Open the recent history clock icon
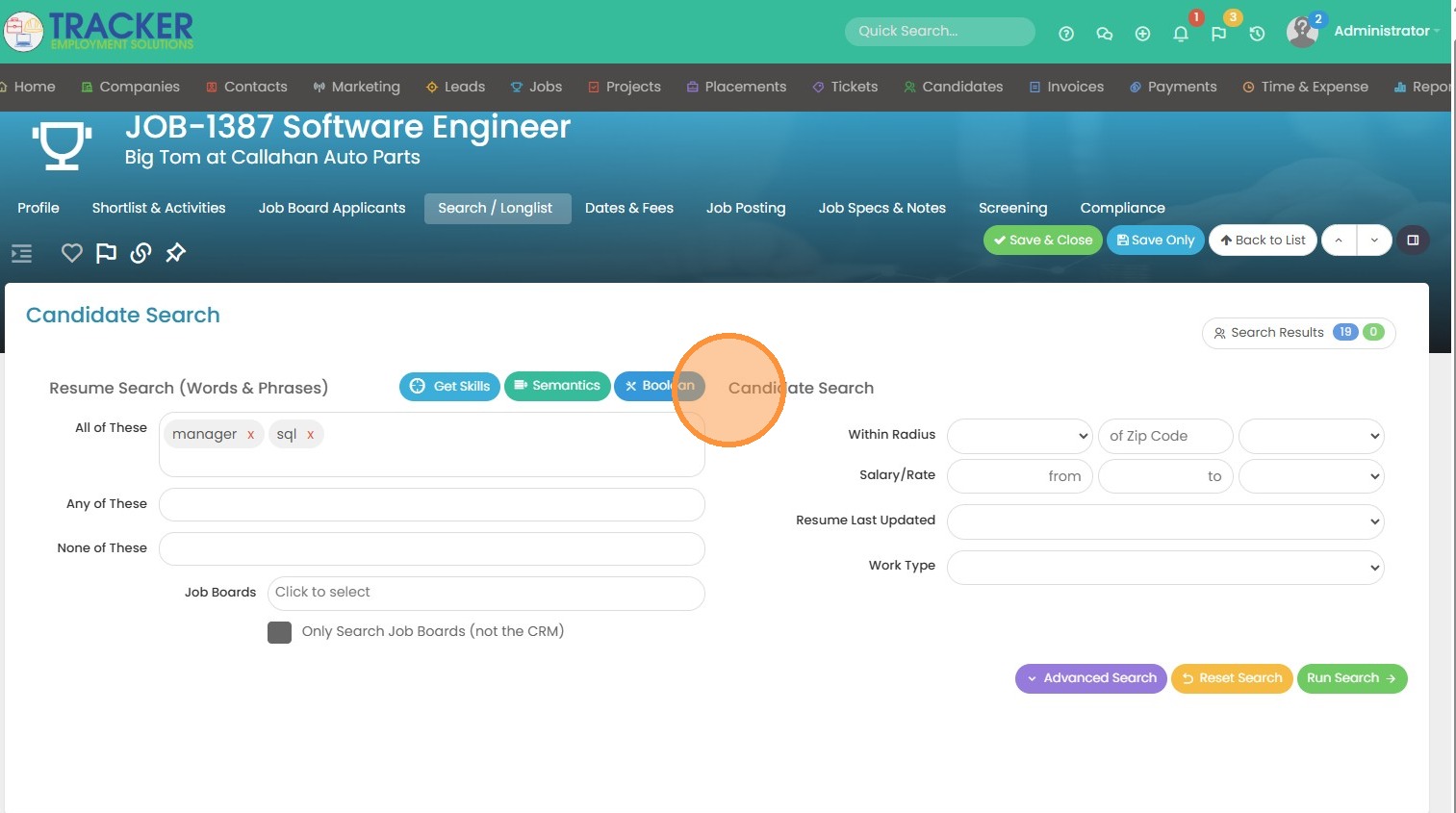The height and width of the screenshot is (813, 1456). pos(1257,34)
